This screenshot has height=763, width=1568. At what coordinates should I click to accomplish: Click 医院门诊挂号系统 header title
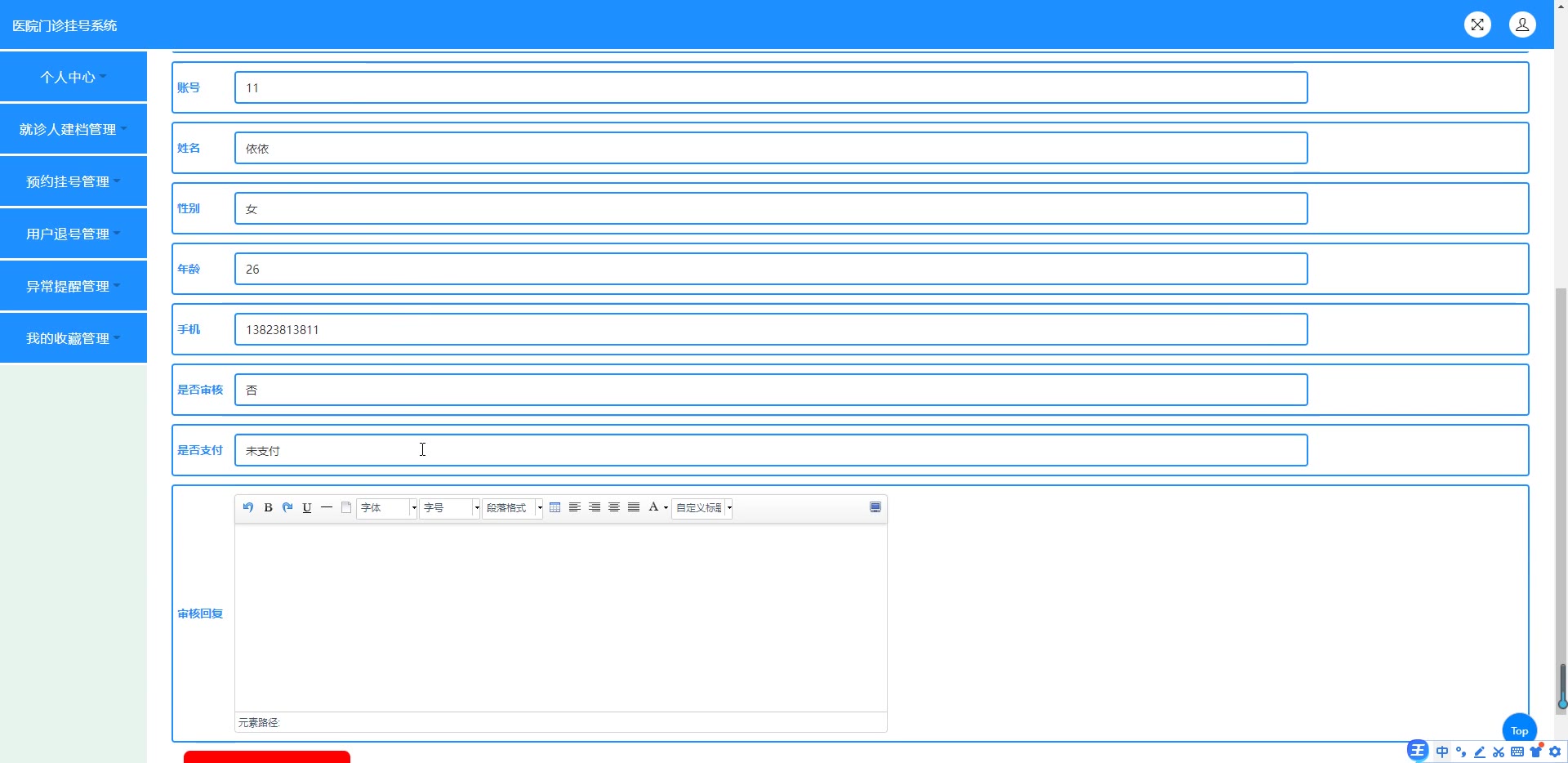pos(65,25)
